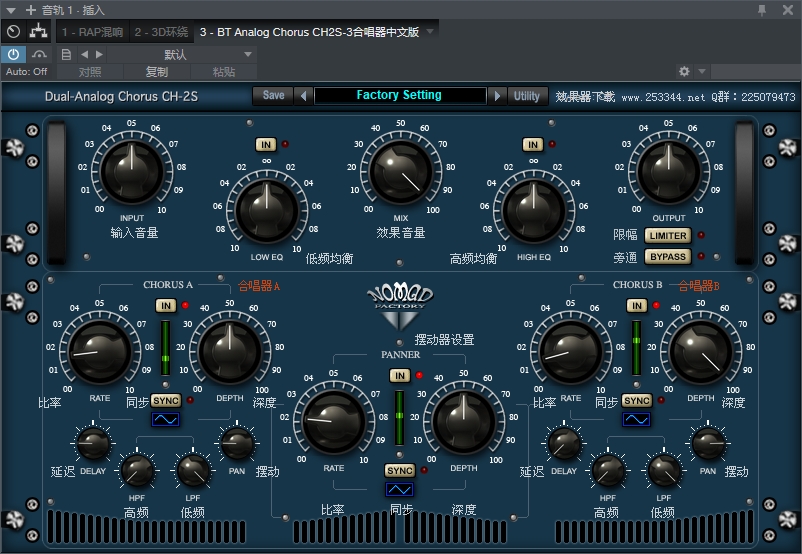Image resolution: width=802 pixels, height=554 pixels.
Task: Select Chorus A sine waveform icon
Action: point(166,419)
